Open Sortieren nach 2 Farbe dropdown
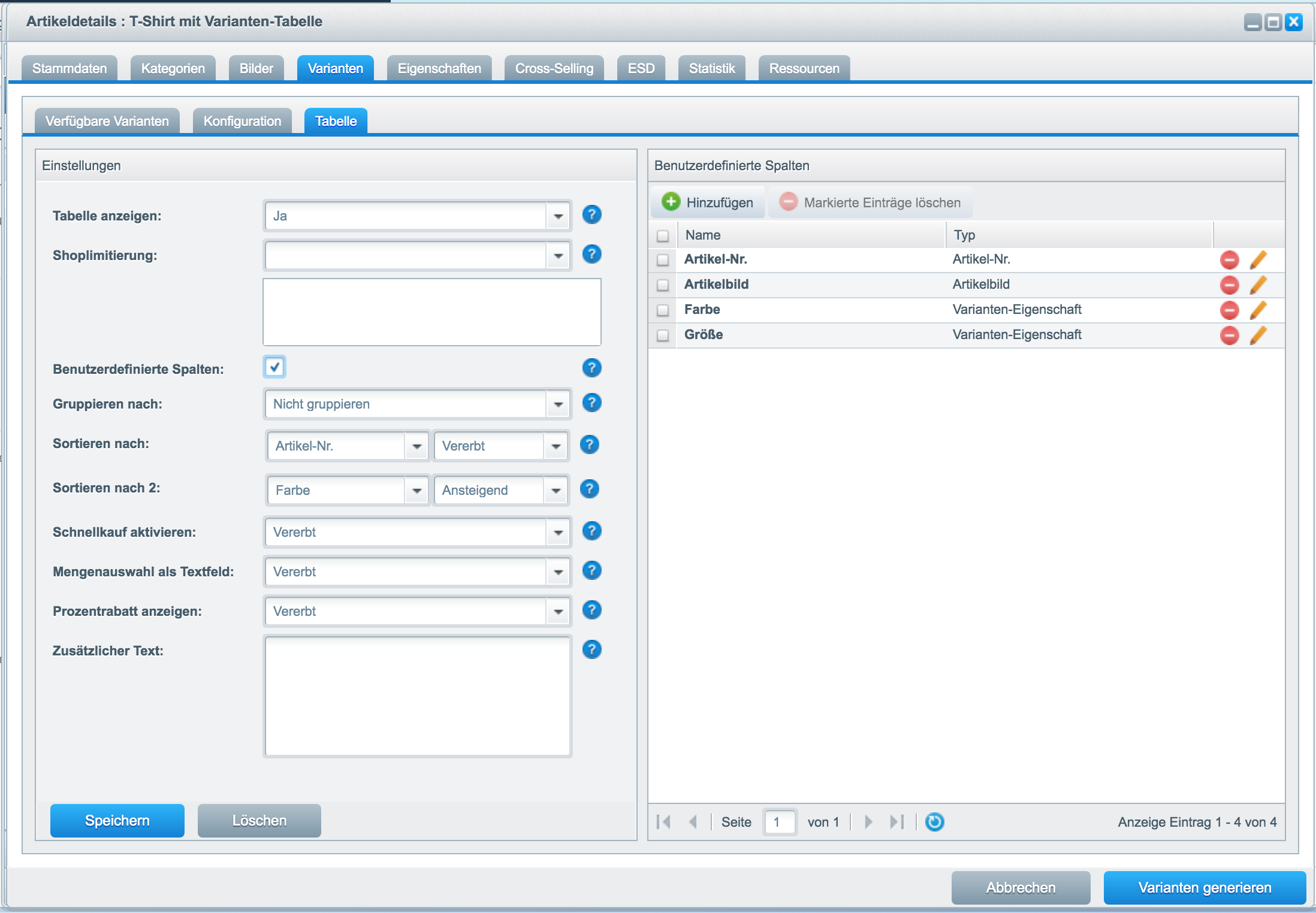 416,491
